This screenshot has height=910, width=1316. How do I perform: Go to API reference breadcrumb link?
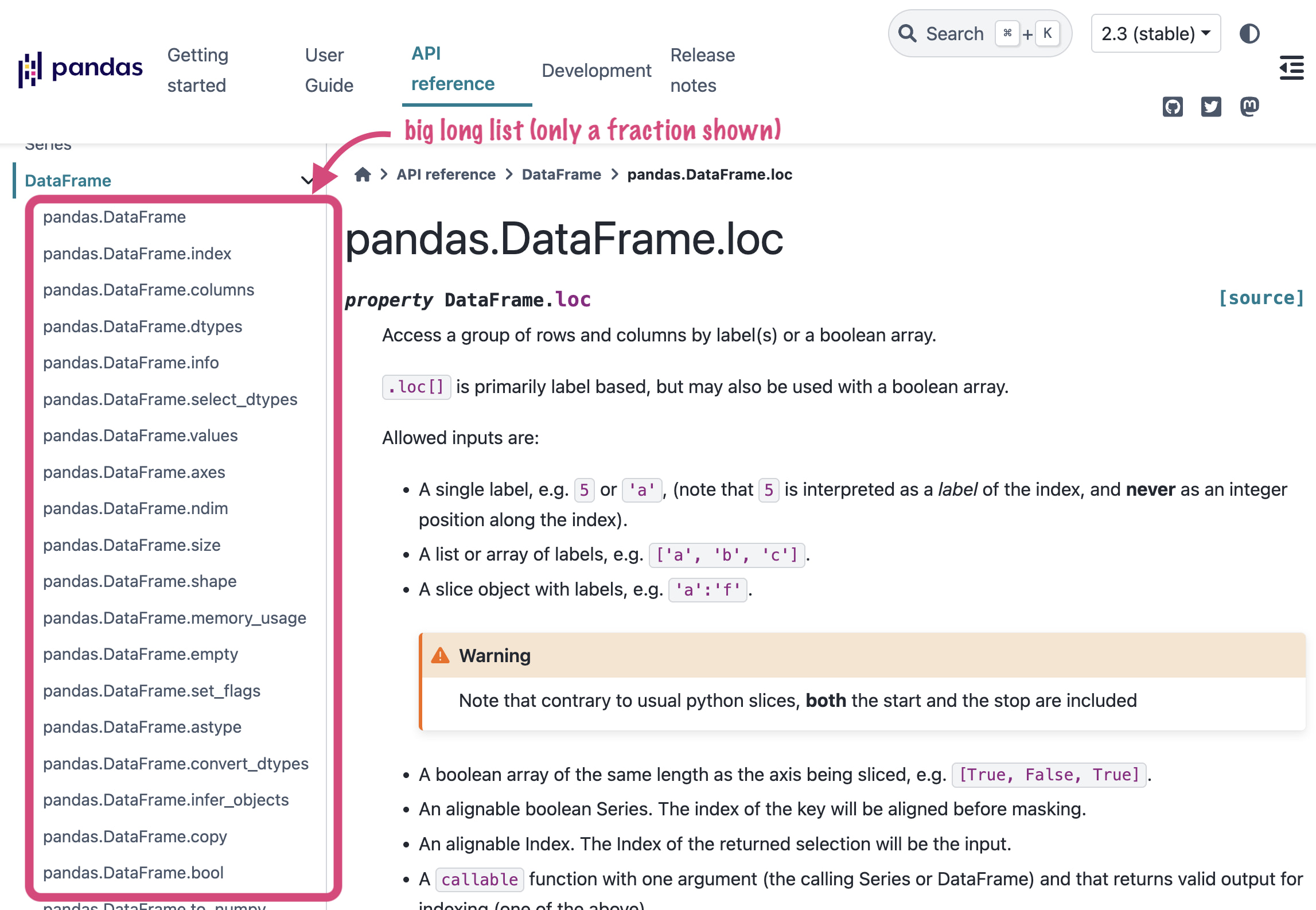click(x=446, y=174)
